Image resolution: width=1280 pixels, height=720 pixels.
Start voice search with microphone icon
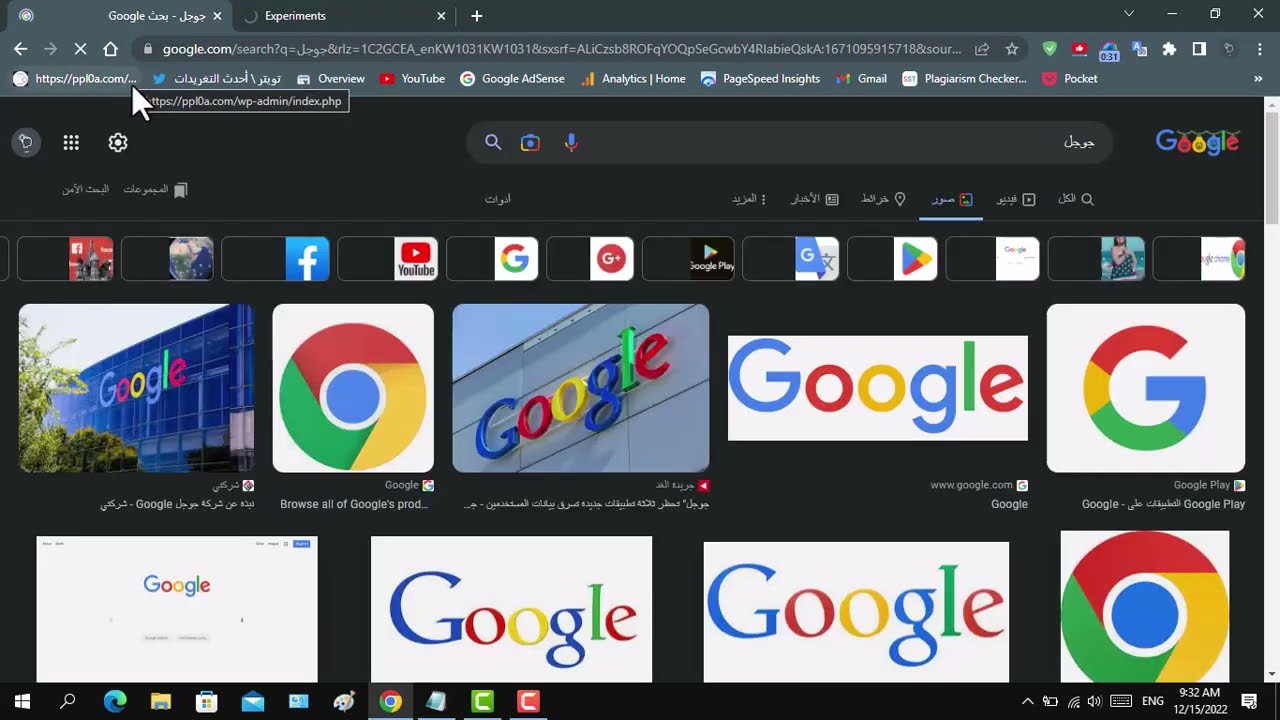pyautogui.click(x=571, y=143)
